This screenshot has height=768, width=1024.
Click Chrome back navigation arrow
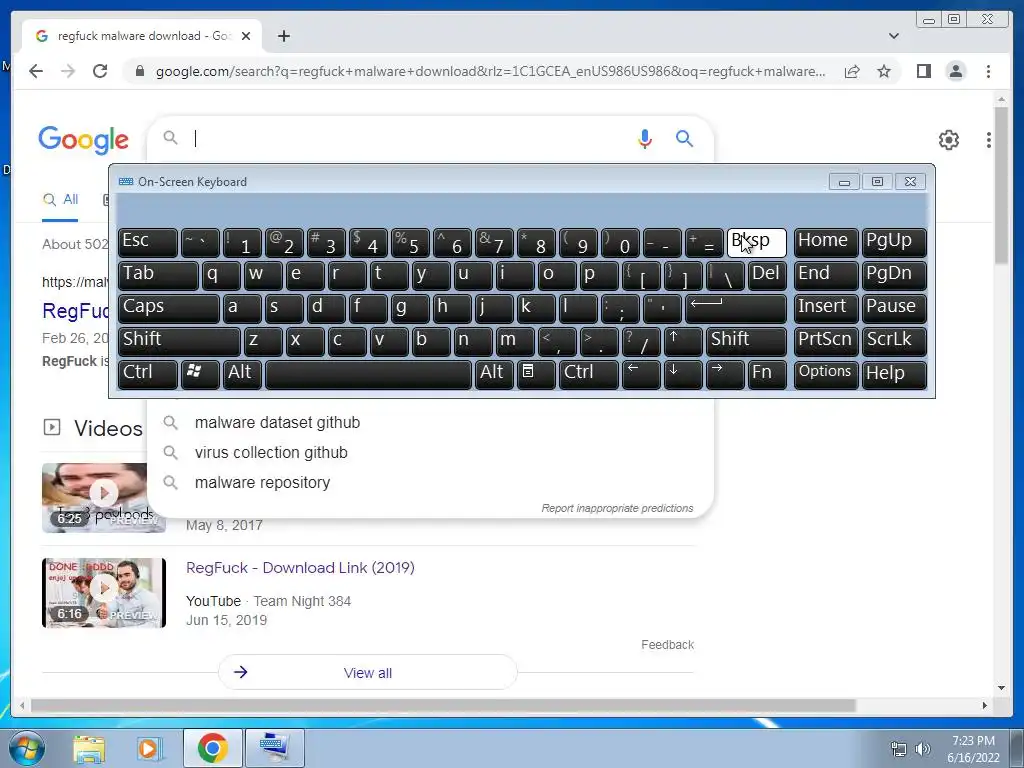[x=36, y=71]
